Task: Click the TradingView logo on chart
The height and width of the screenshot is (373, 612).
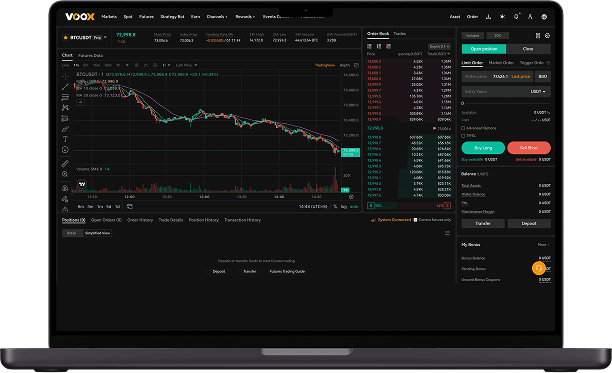Action: [x=82, y=184]
